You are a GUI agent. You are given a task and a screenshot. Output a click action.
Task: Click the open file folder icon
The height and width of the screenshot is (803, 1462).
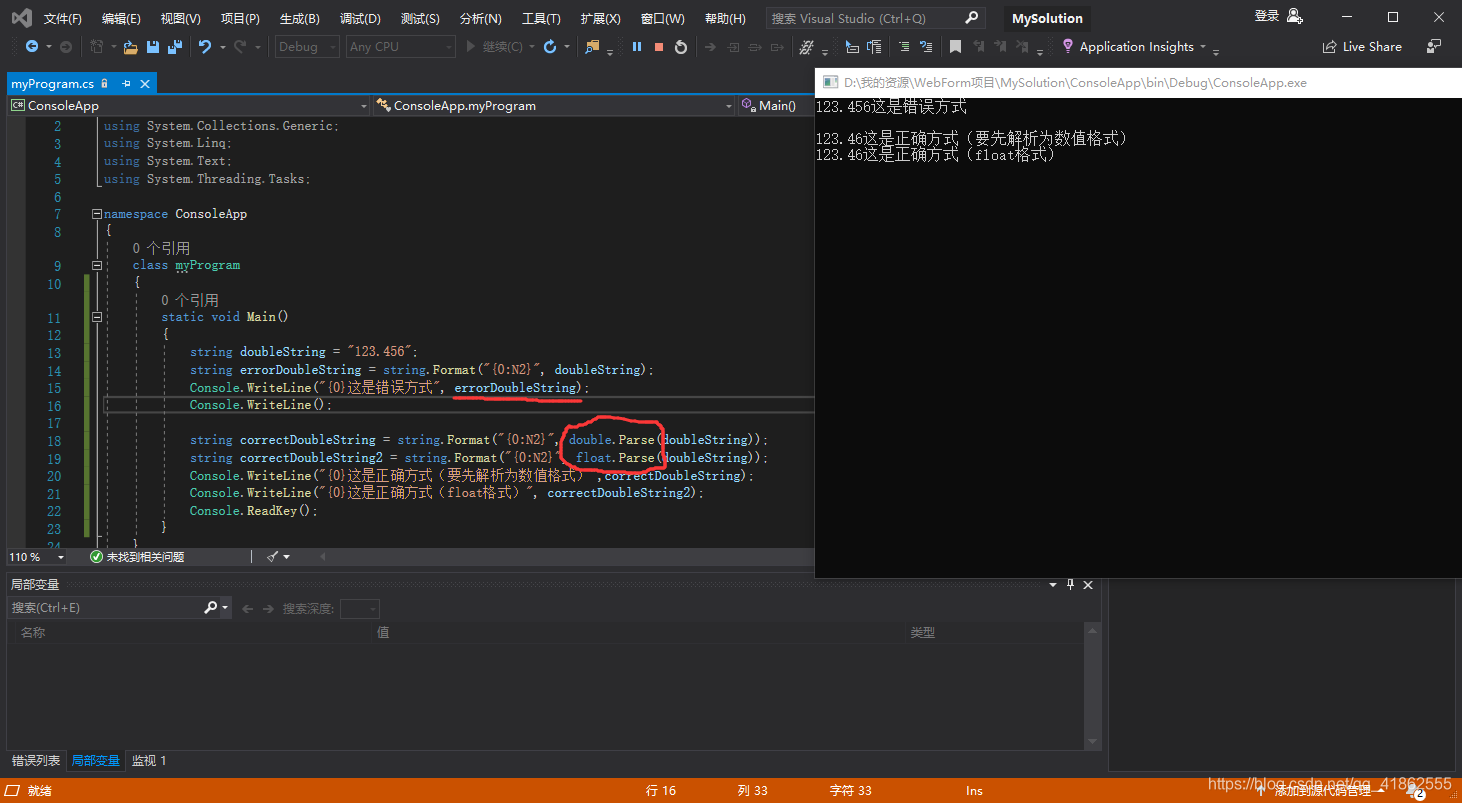click(131, 46)
